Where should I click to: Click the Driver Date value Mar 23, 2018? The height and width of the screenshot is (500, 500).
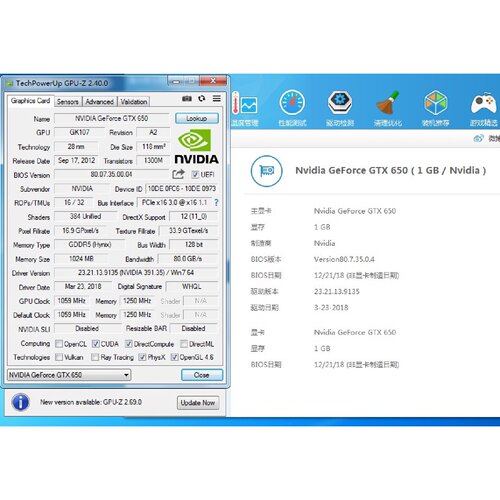(x=83, y=287)
